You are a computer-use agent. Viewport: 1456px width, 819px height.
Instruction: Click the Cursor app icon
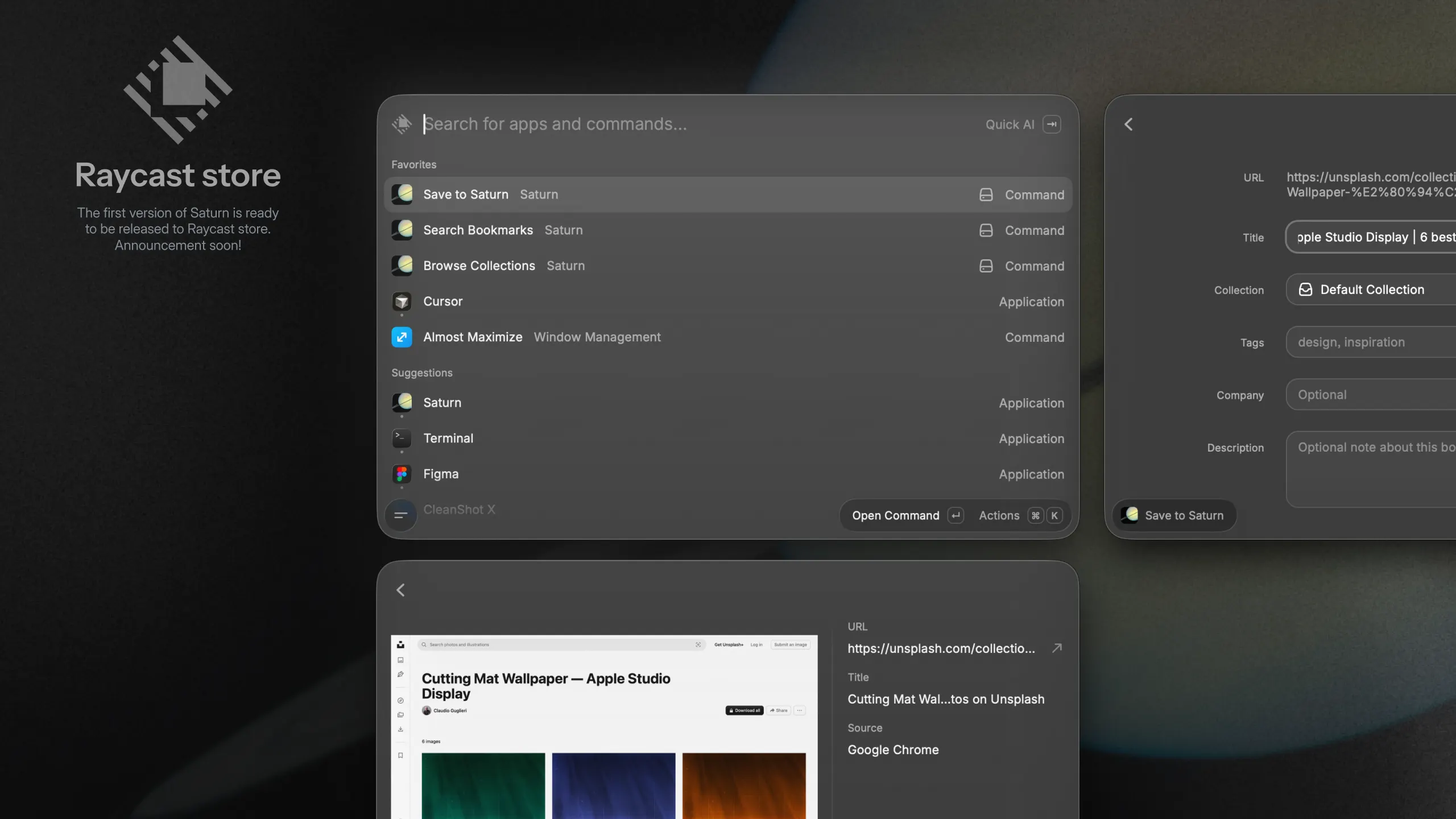point(402,301)
